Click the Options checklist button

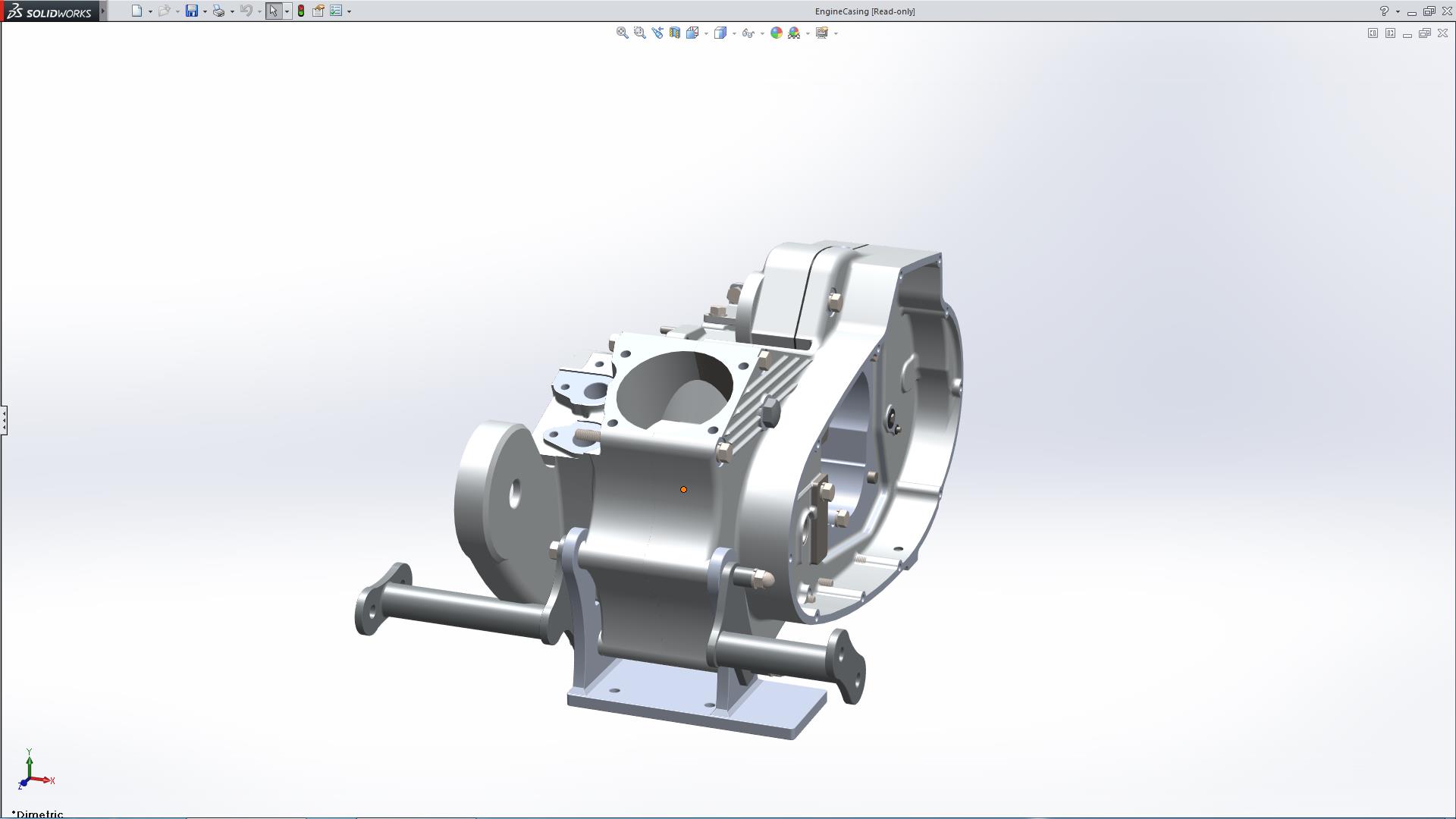(336, 11)
